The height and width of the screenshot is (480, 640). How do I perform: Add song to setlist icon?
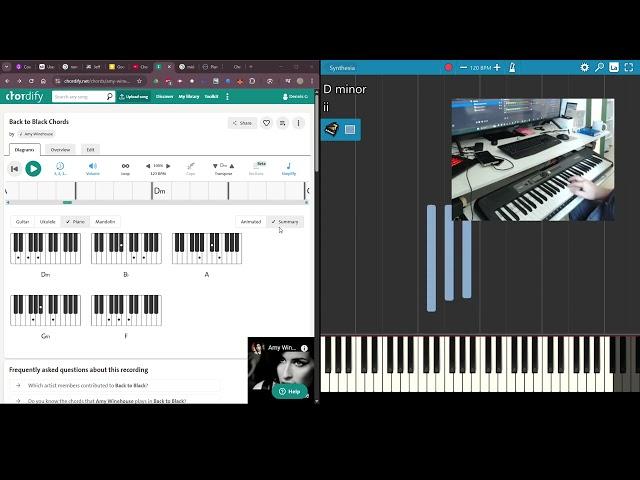(282, 123)
